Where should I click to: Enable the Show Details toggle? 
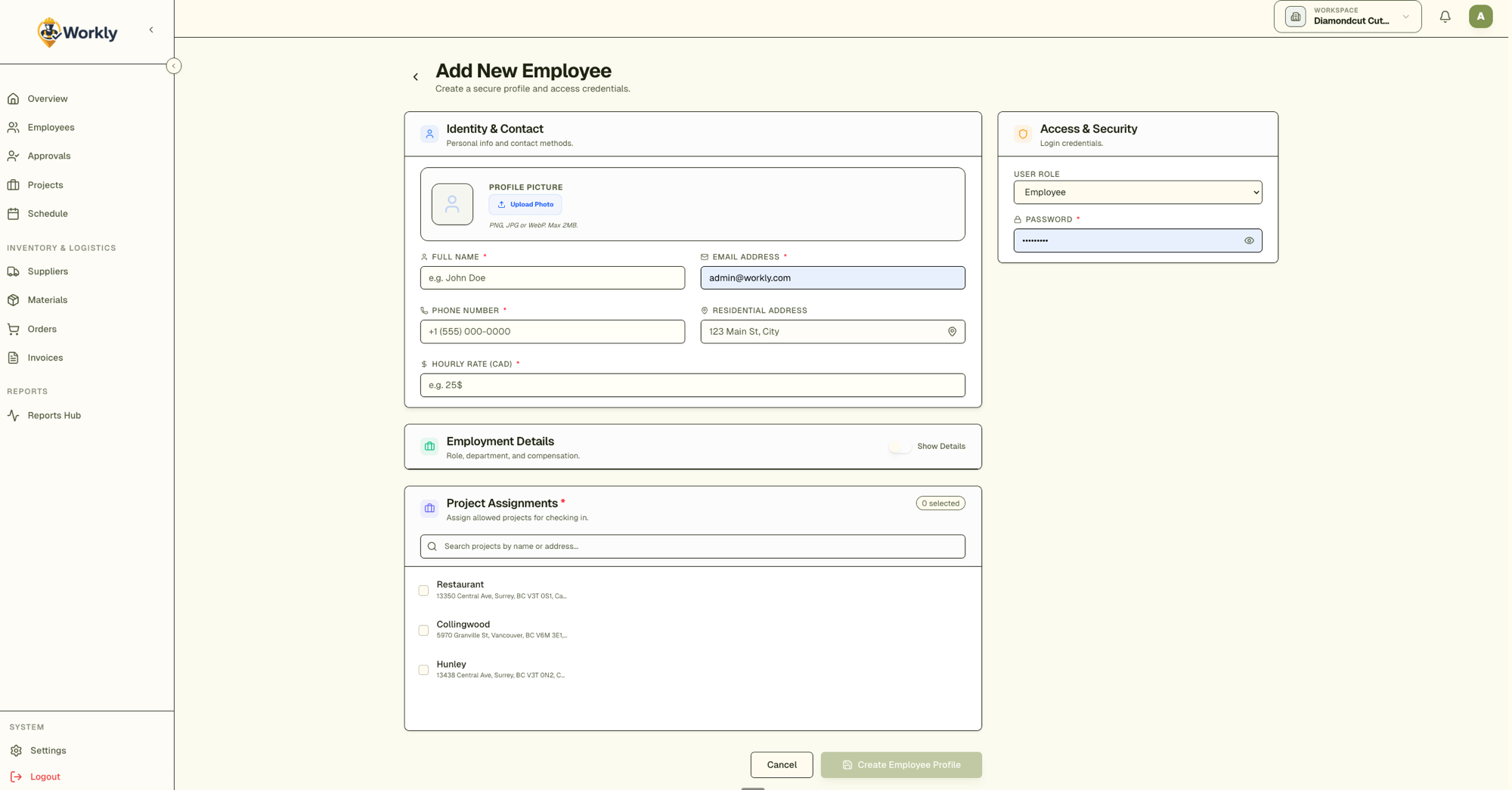click(900, 446)
